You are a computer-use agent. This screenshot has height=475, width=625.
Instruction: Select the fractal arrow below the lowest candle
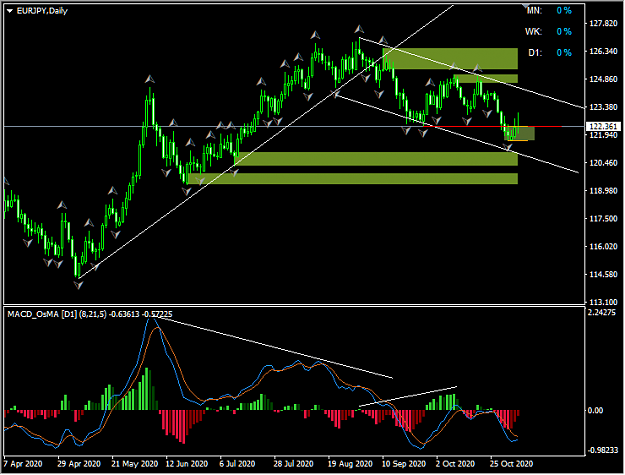pos(79,285)
